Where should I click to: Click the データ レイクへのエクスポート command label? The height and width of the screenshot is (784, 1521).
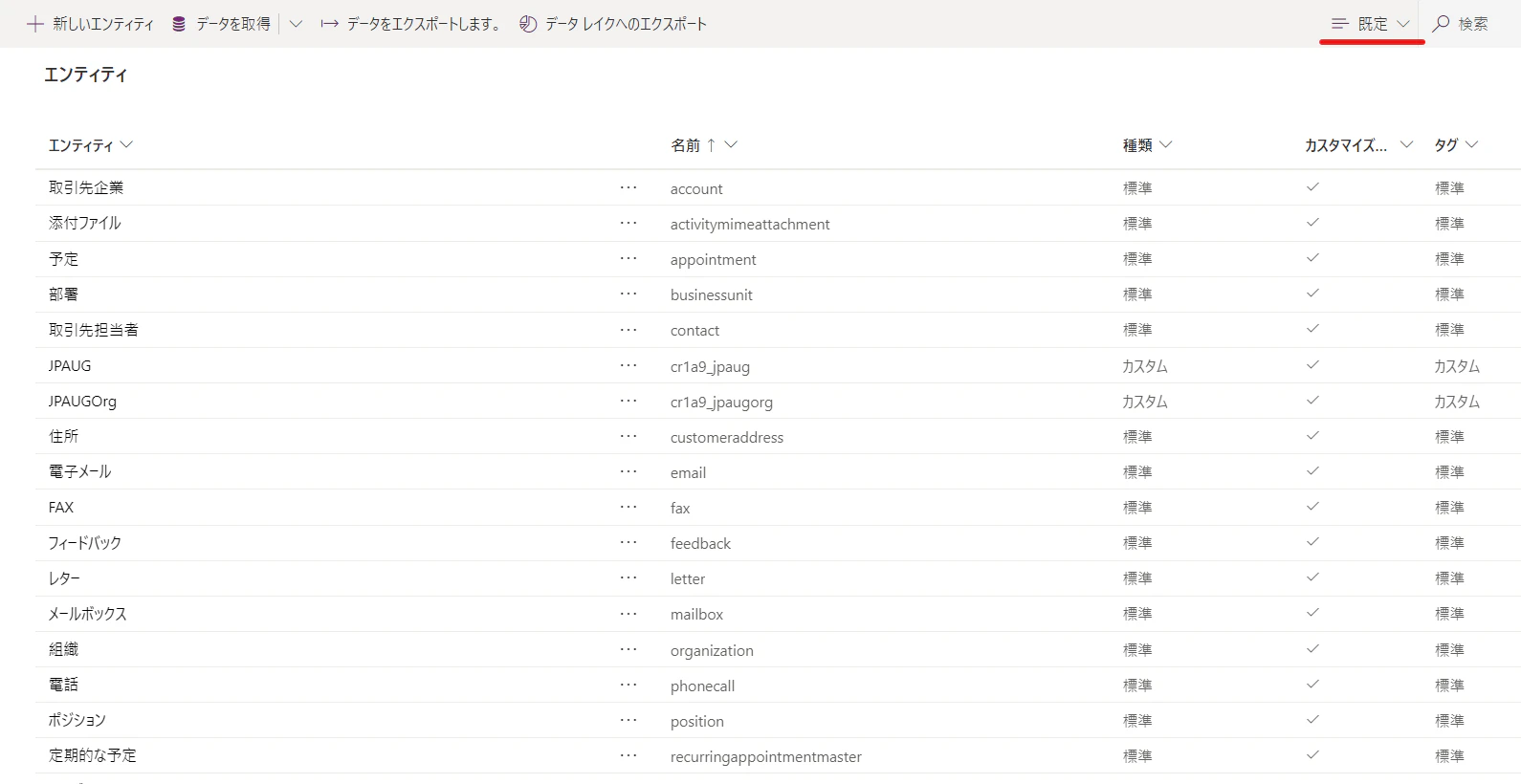point(626,24)
